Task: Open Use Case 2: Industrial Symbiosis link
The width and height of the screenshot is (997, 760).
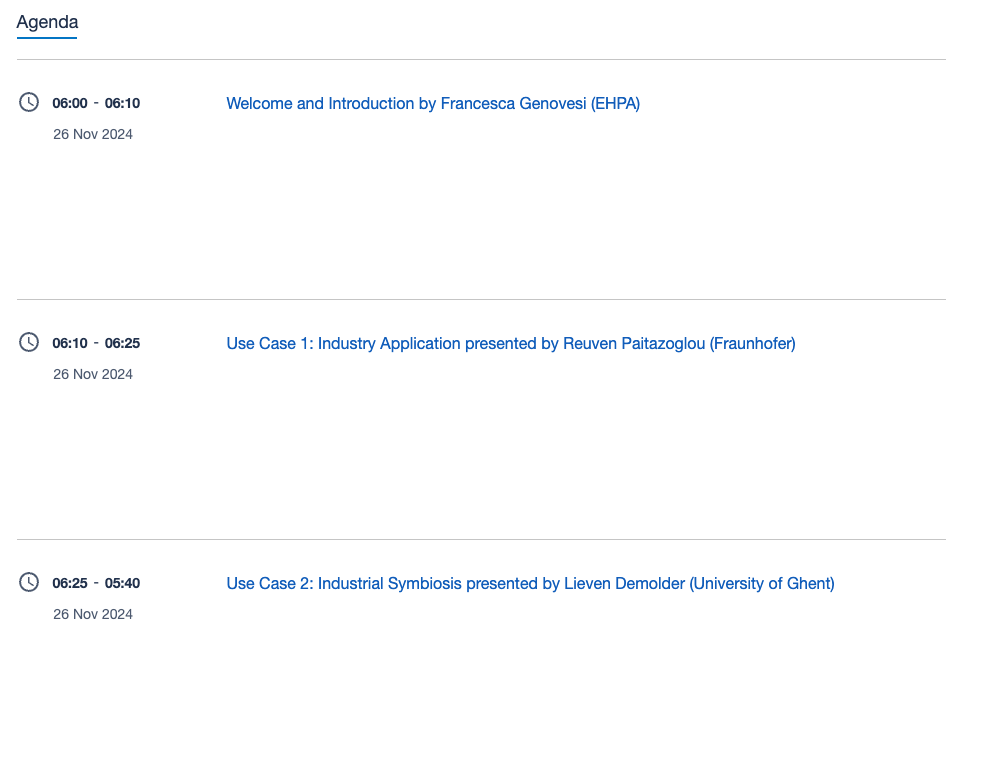Action: point(530,583)
